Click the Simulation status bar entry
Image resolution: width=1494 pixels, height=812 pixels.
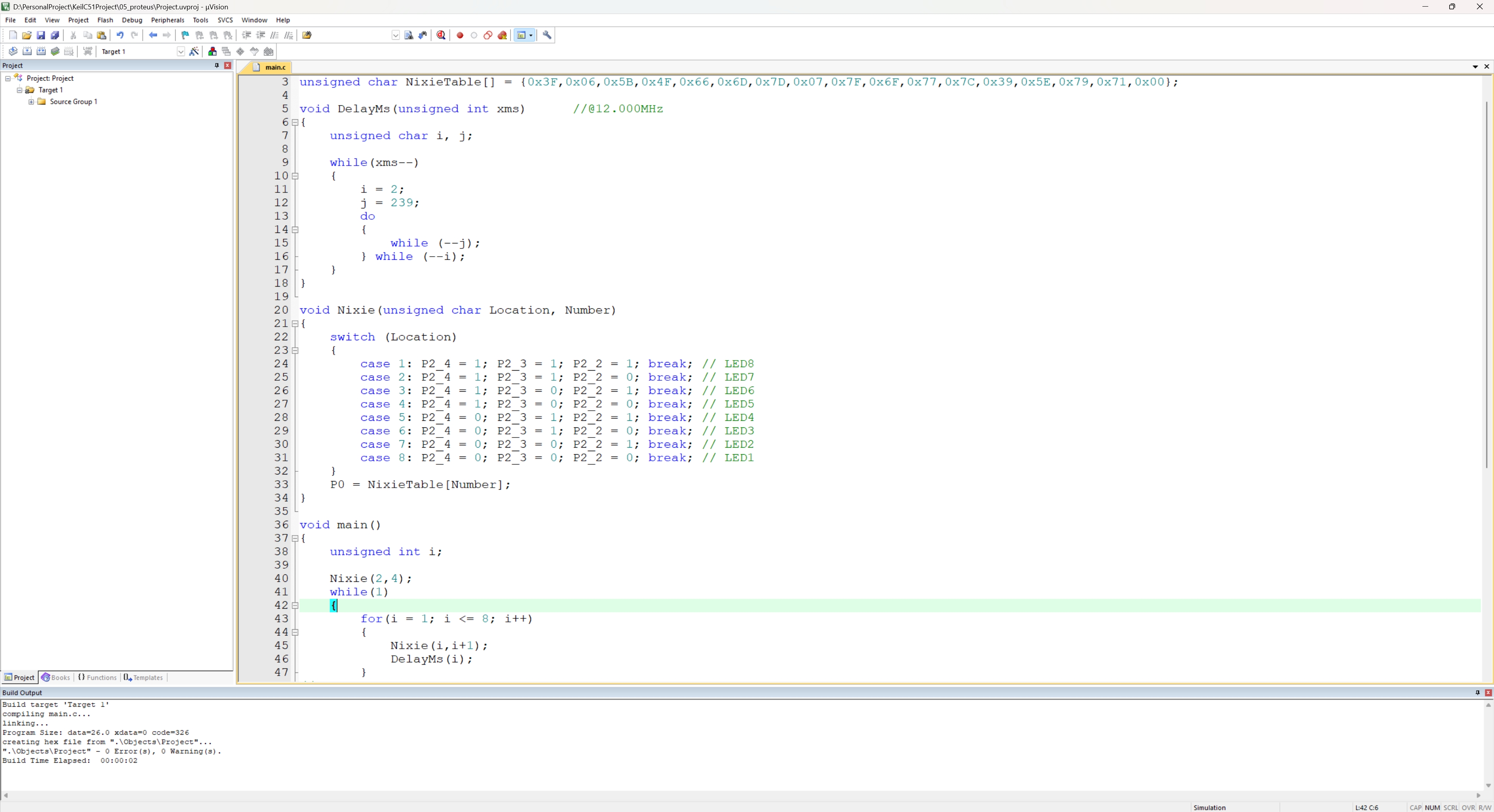point(1210,807)
